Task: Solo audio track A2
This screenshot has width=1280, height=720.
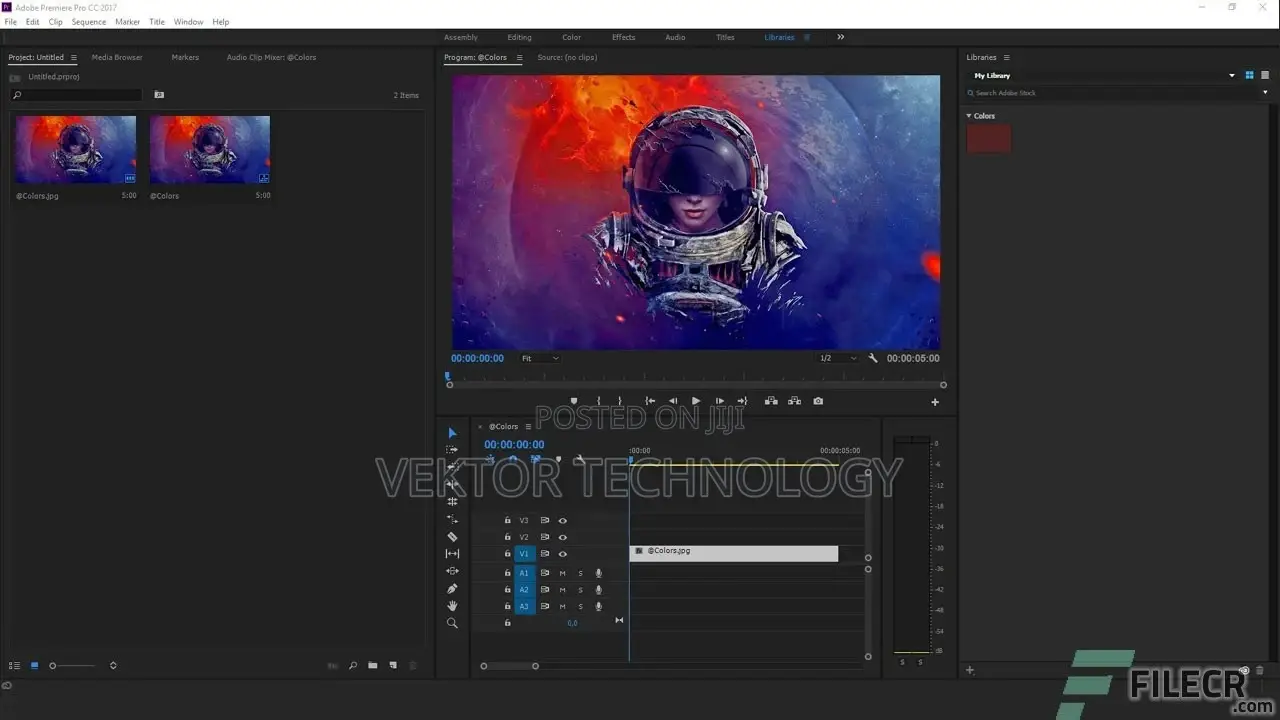Action: pyautogui.click(x=580, y=590)
